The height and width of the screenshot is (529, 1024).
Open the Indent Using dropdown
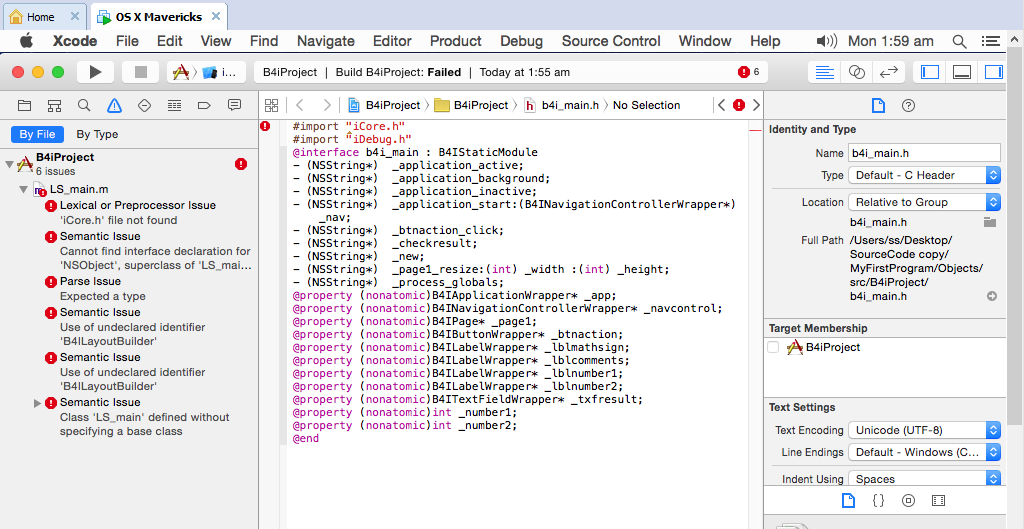(x=924, y=479)
